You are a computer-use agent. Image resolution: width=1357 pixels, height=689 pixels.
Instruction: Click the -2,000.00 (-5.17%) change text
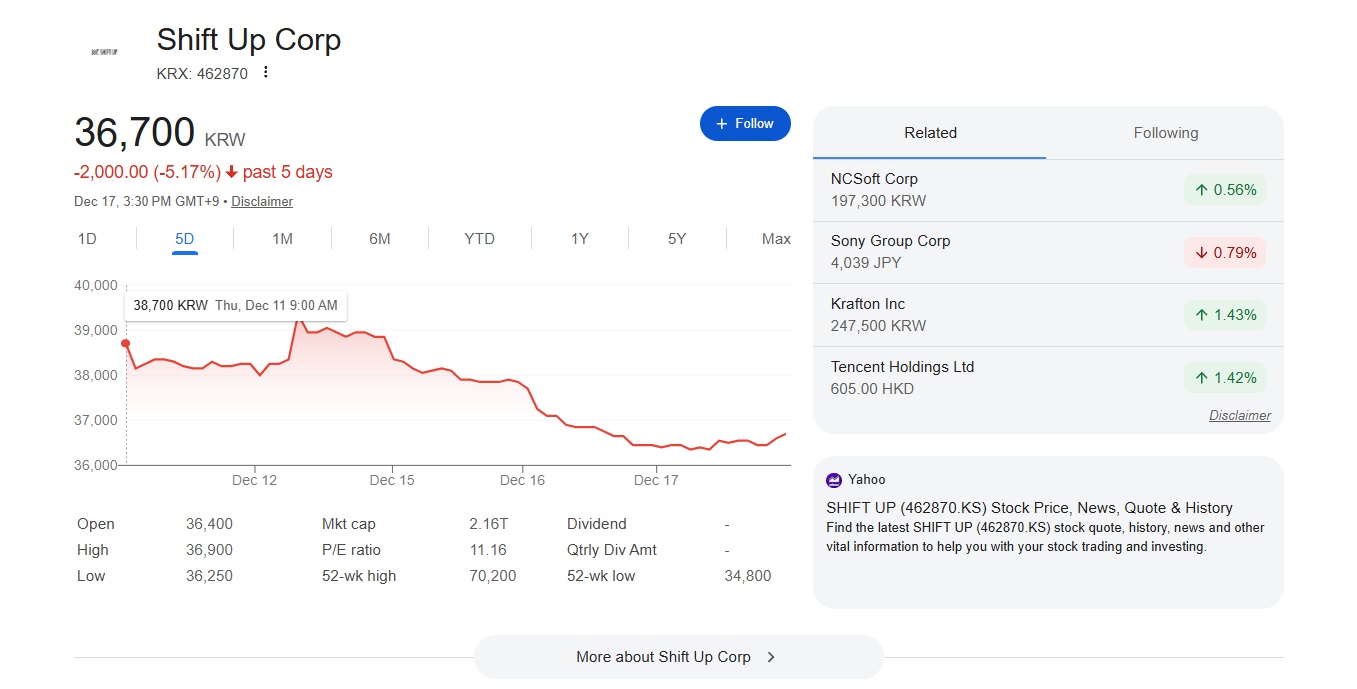pyautogui.click(x=147, y=172)
